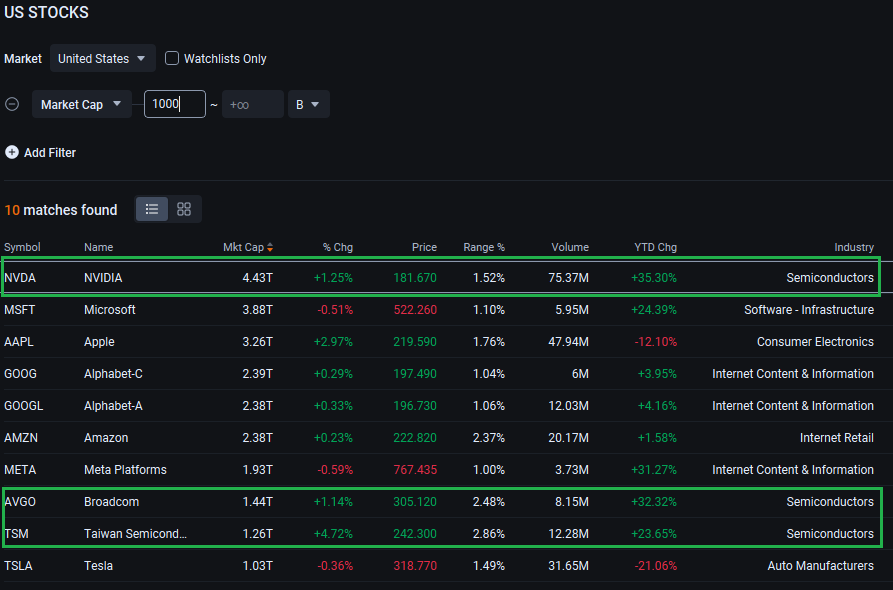Screen dimensions: 893x590
Task: Sort by the Industry column header
Action: pyautogui.click(x=854, y=247)
